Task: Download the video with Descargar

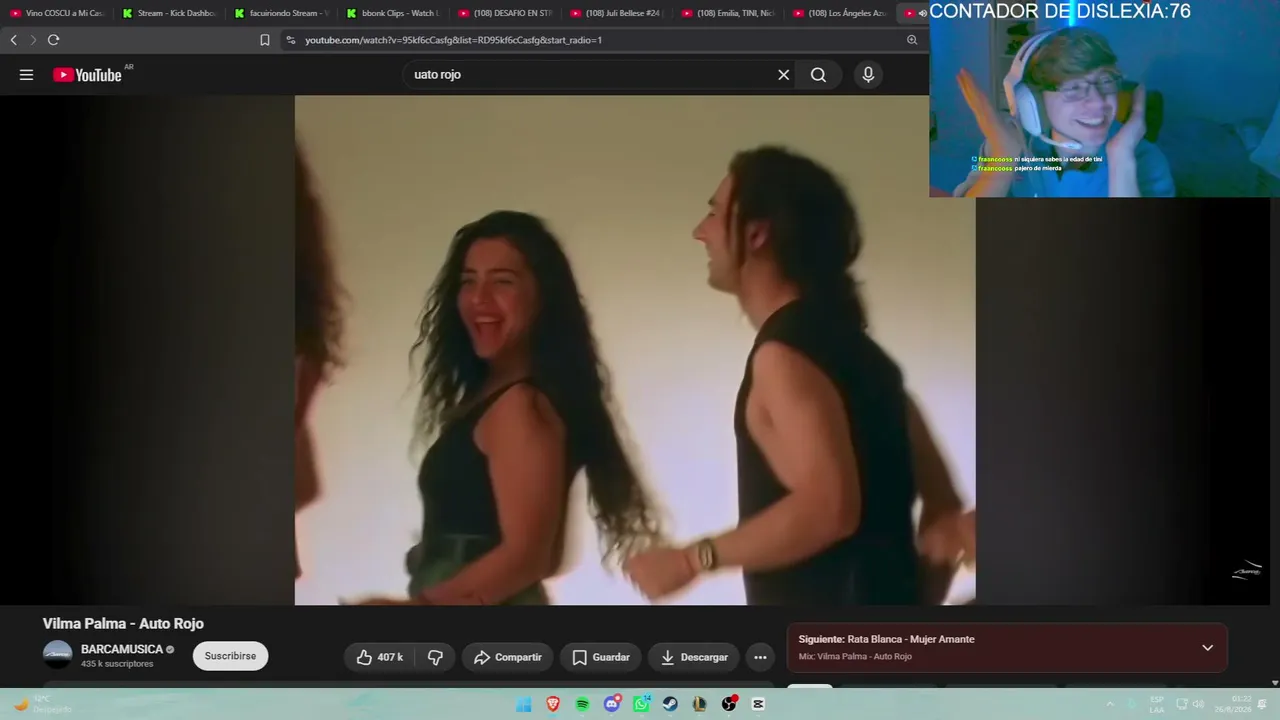Action: pyautogui.click(x=694, y=657)
